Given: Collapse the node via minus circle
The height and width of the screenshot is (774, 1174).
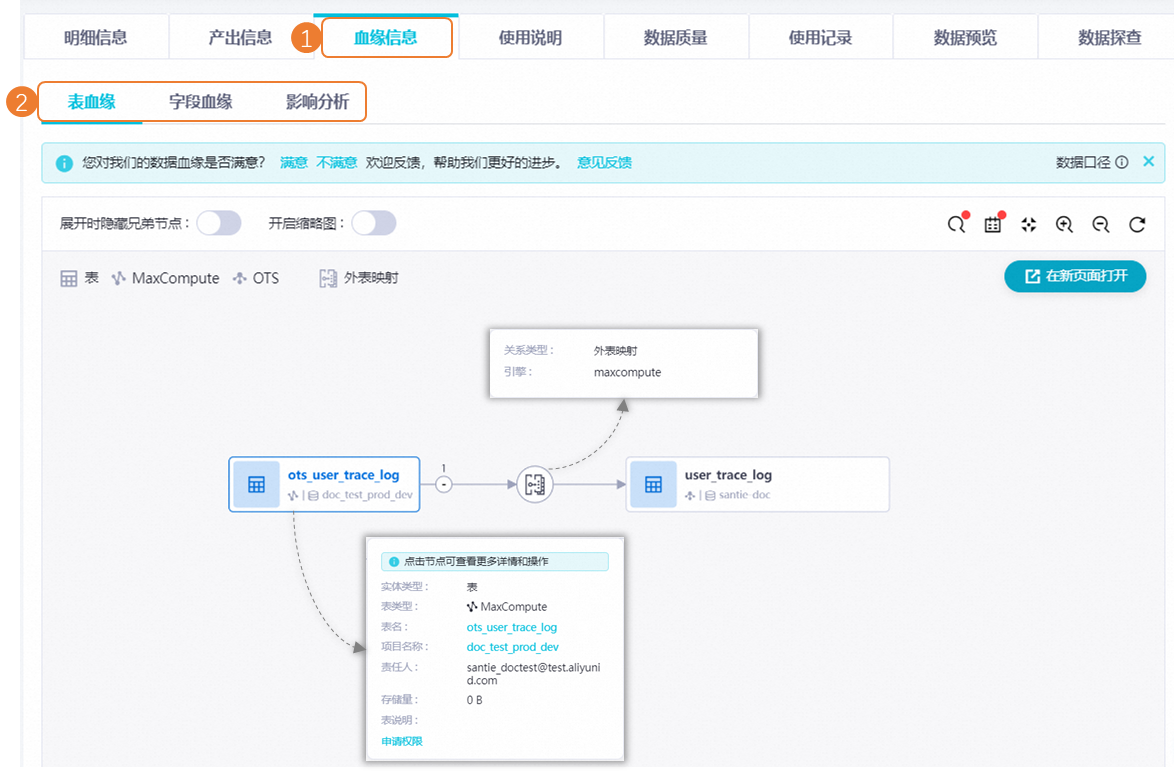Looking at the screenshot, I should click(x=444, y=484).
